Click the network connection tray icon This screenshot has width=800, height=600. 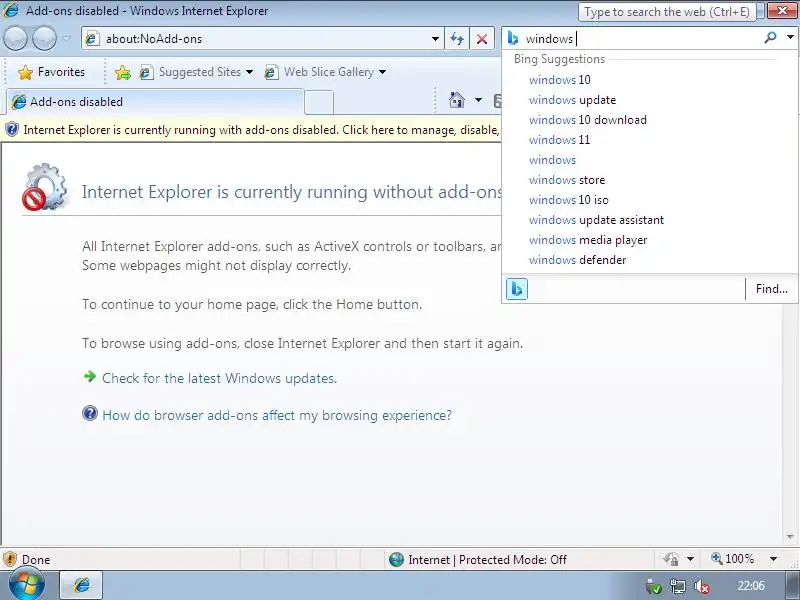(x=678, y=587)
